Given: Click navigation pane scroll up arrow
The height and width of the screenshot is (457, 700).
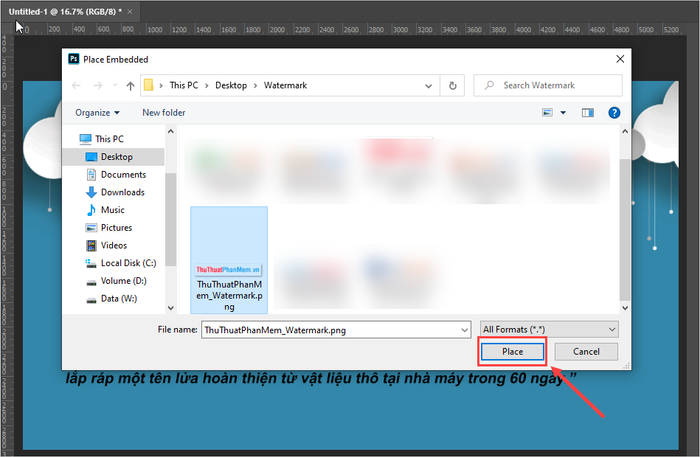Looking at the screenshot, I should pyautogui.click(x=171, y=131).
